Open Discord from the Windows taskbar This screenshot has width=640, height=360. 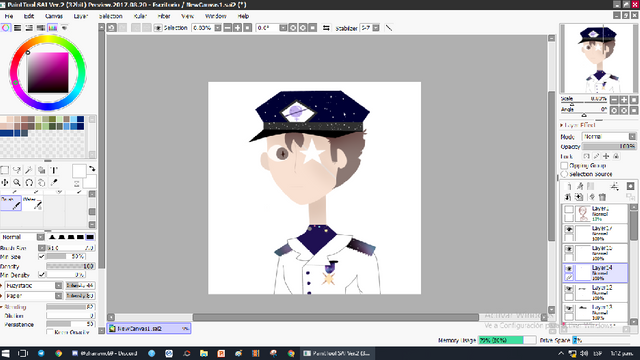coord(104,353)
